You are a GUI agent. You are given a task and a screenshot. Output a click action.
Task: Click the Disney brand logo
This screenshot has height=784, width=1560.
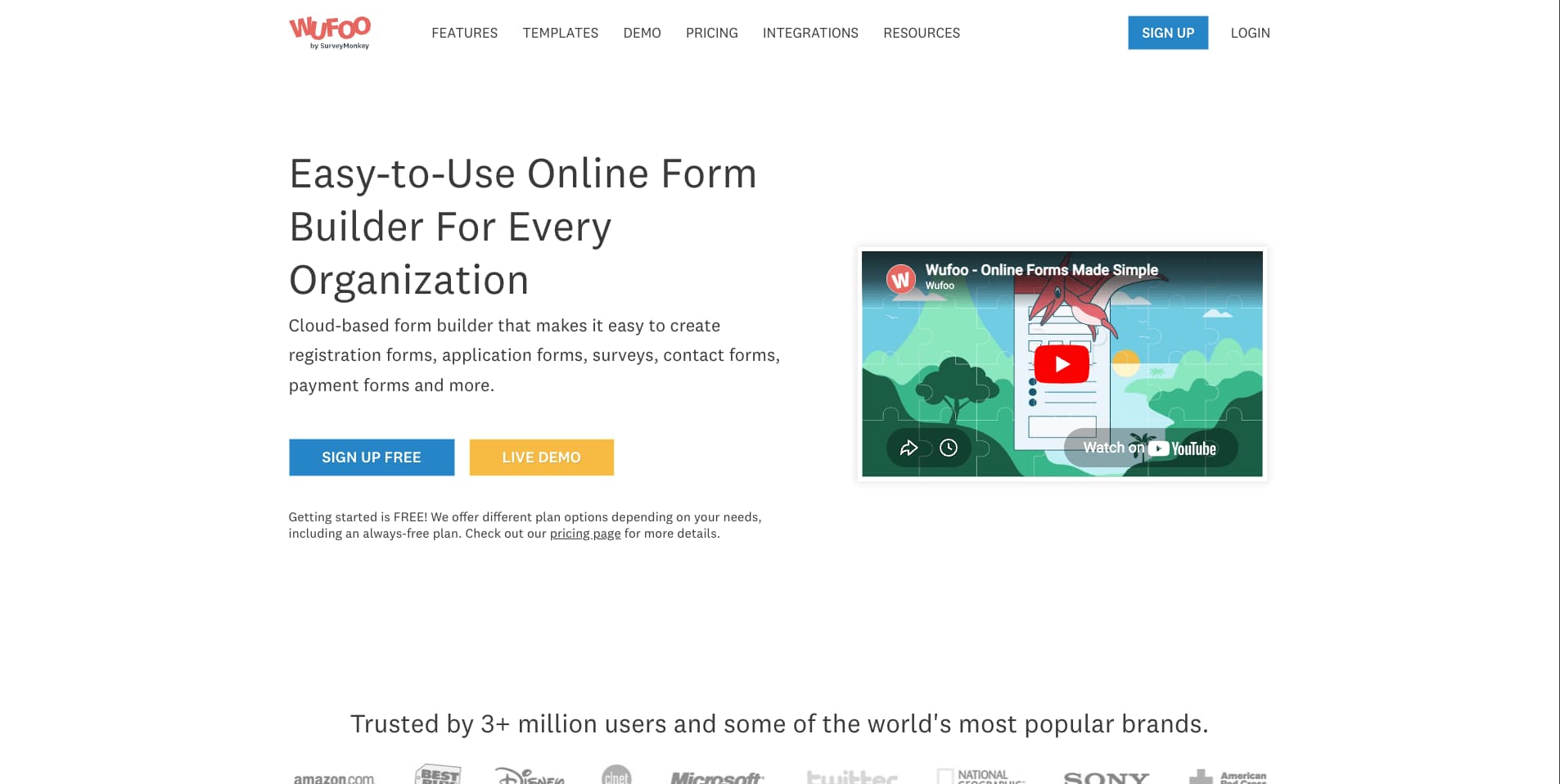[530, 776]
